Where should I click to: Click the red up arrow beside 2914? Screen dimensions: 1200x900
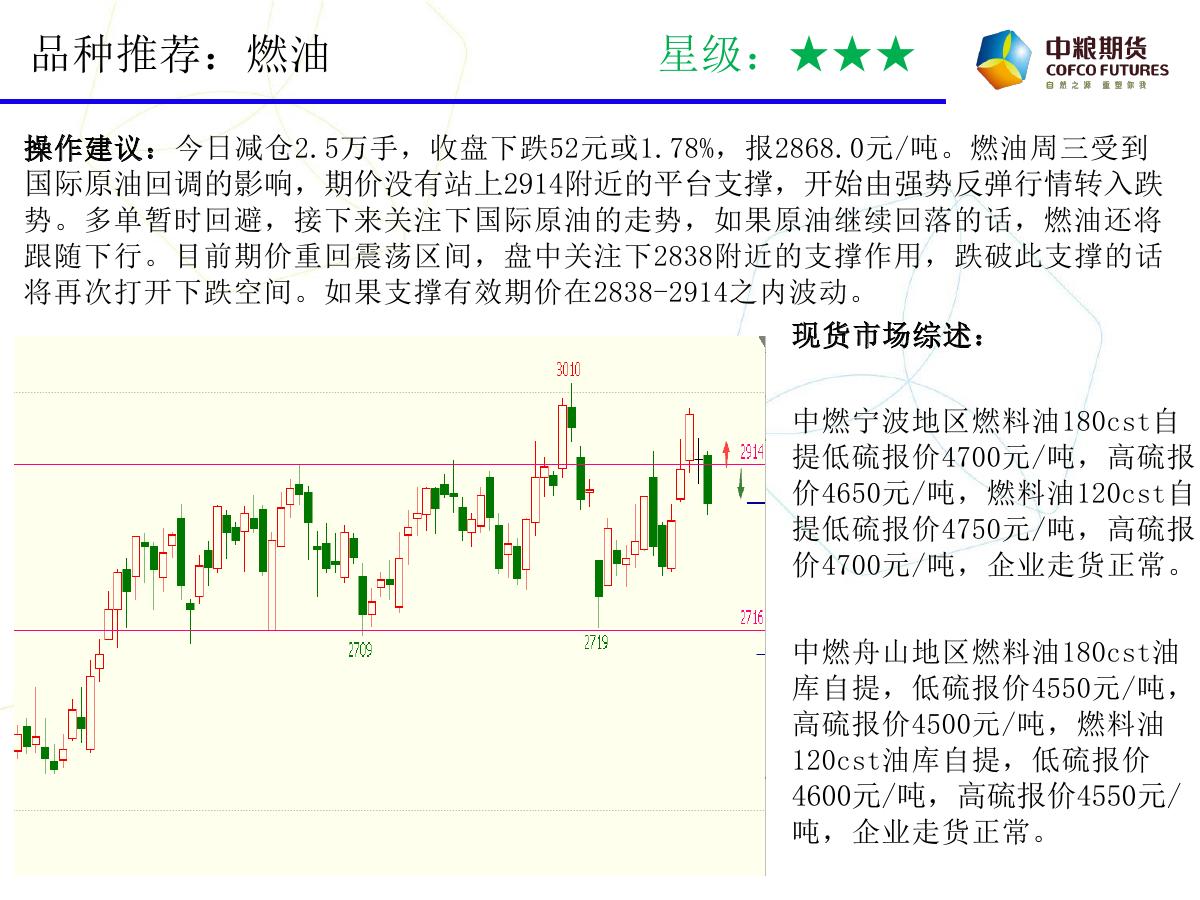[x=727, y=452]
